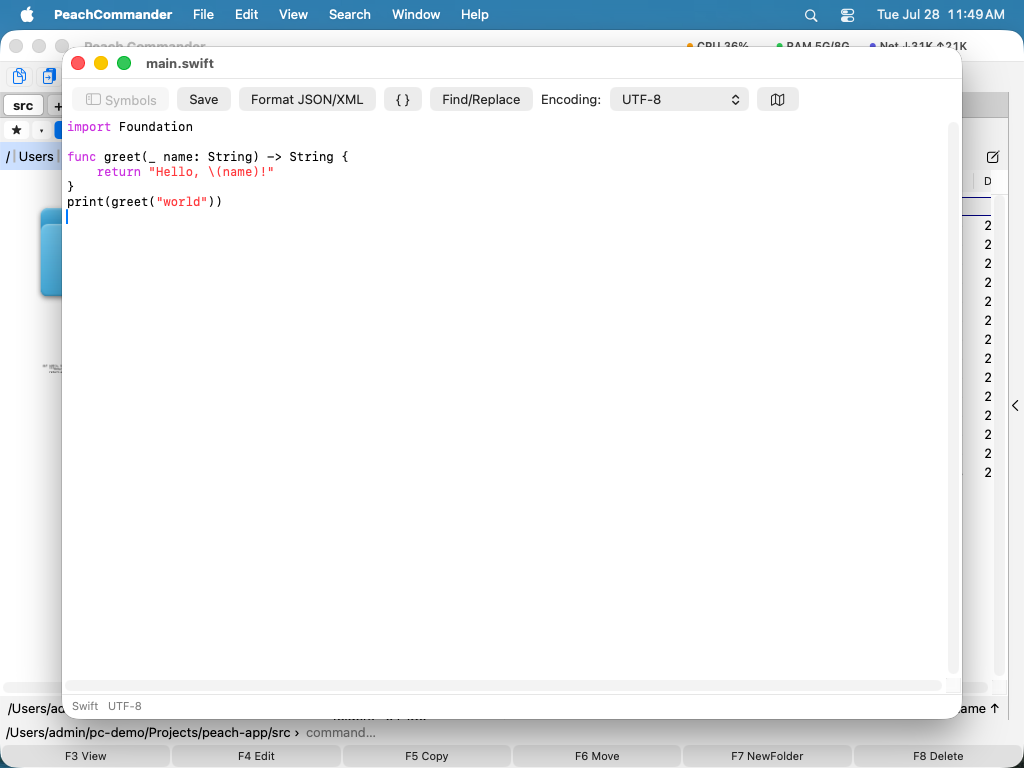This screenshot has height=768, width=1024.
Task: Click the date and time in menu bar
Action: pyautogui.click(x=940, y=14)
